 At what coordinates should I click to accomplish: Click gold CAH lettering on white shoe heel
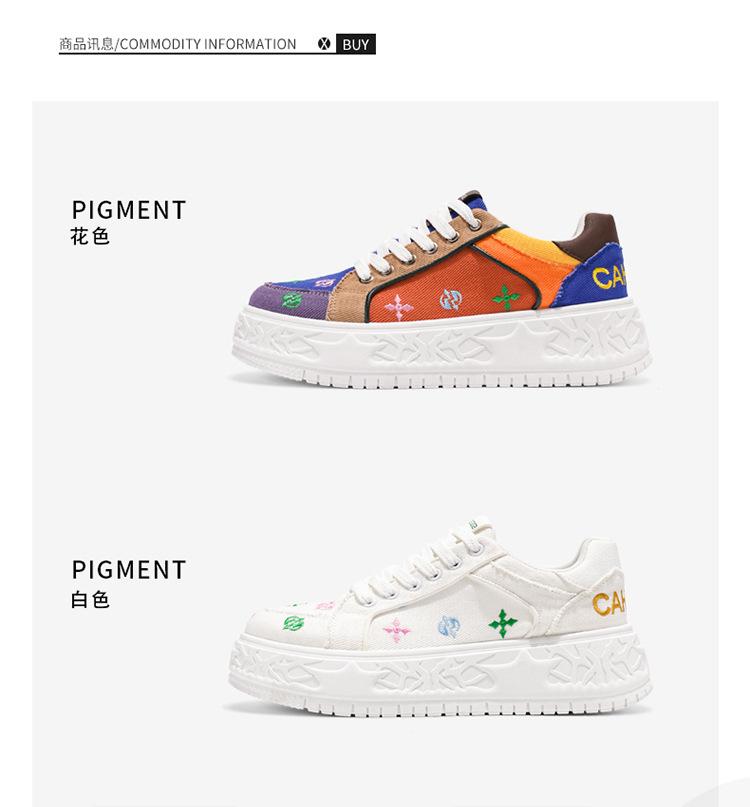(x=609, y=604)
